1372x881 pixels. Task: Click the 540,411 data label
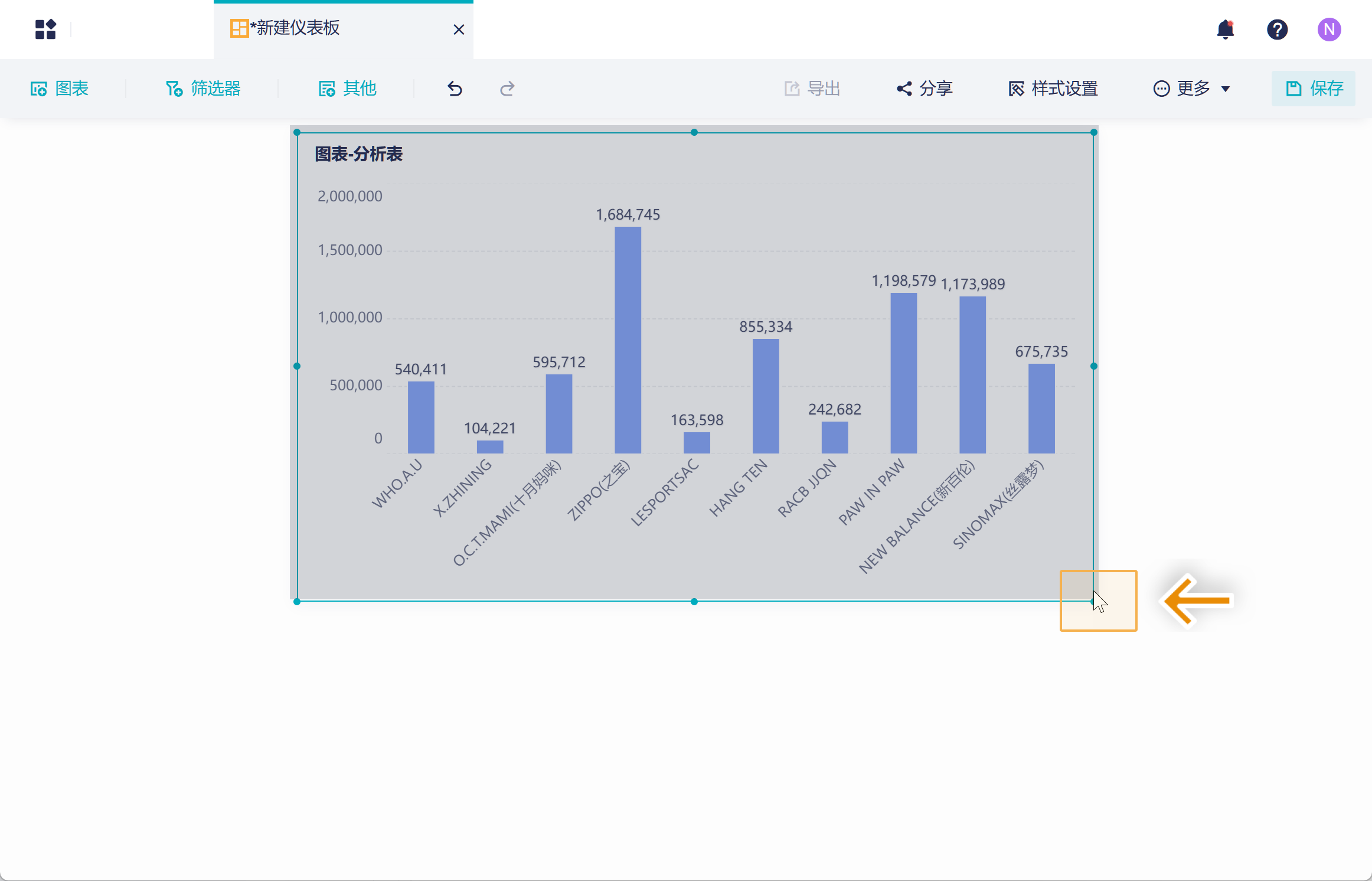(421, 370)
